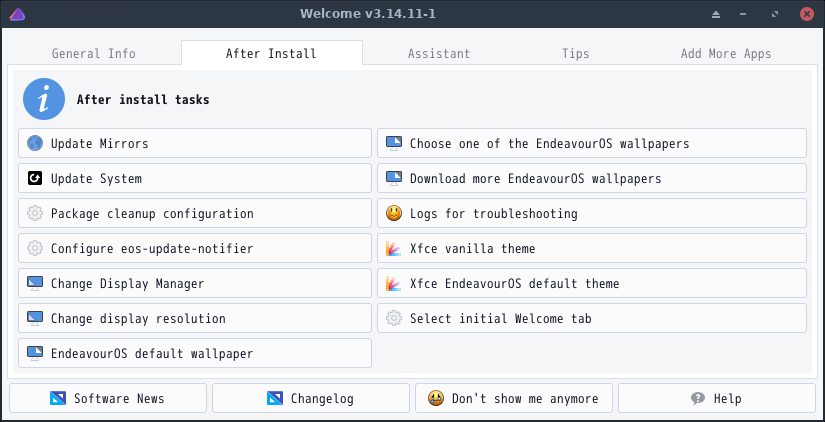Viewport: 825px width, 422px height.
Task: Switch to the General Info tab
Action: tap(94, 53)
